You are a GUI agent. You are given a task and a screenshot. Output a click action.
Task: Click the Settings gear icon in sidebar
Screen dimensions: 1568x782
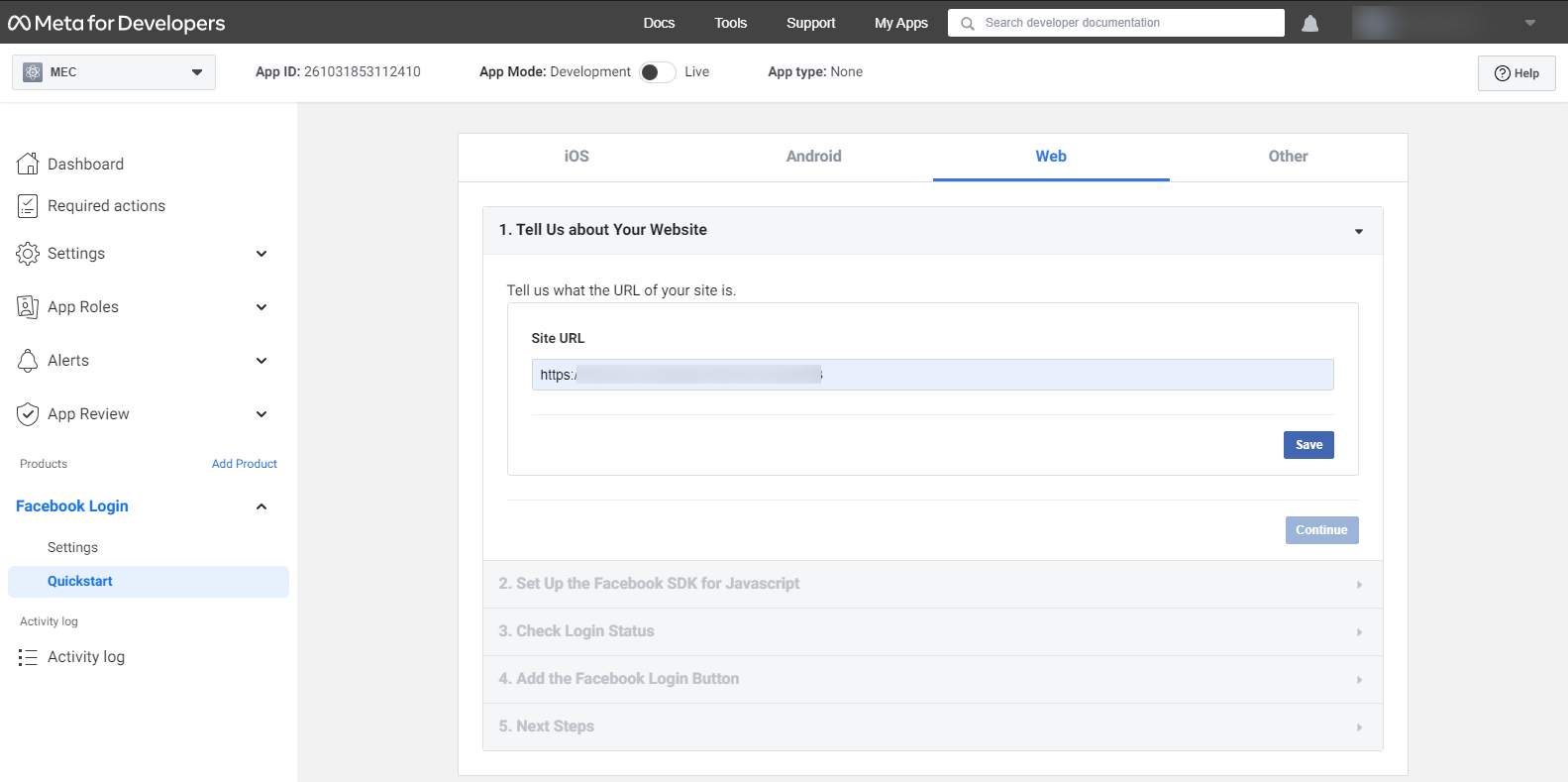(28, 254)
